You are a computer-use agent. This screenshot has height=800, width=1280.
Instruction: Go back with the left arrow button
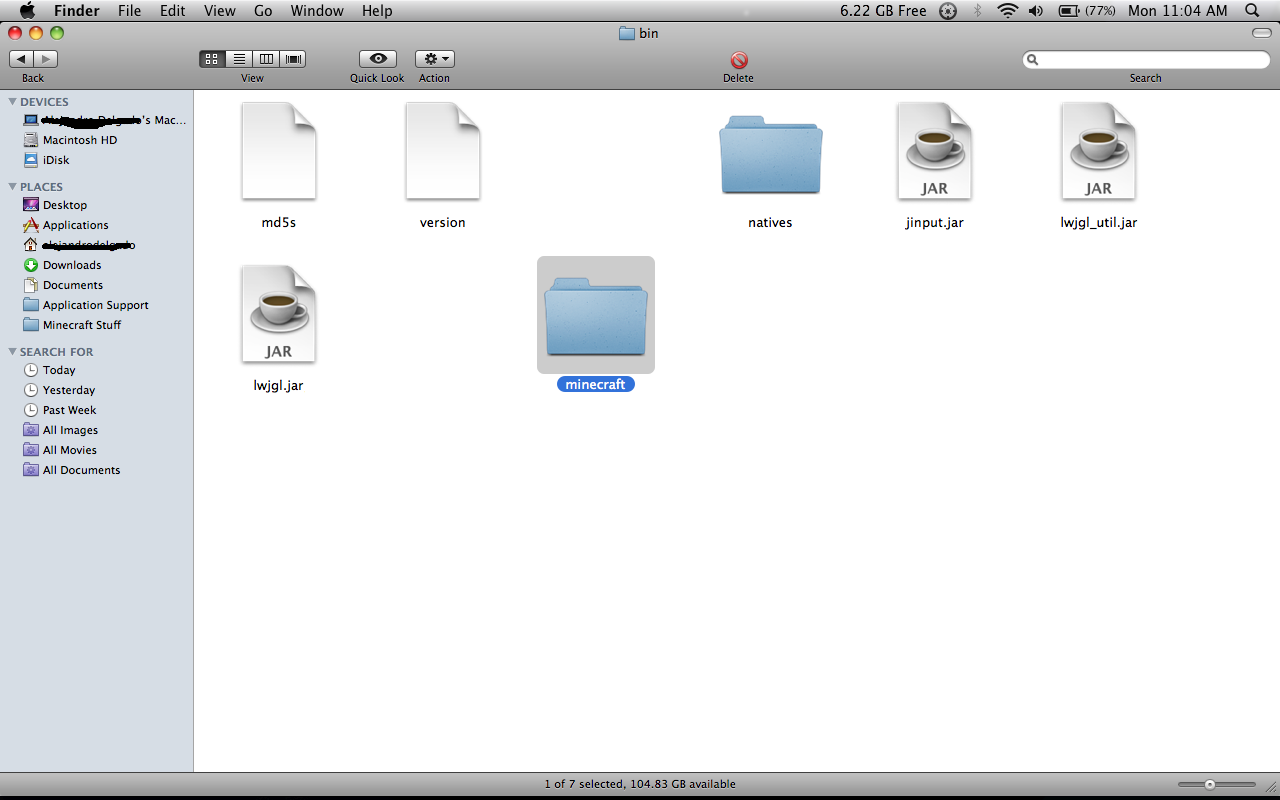coord(21,59)
